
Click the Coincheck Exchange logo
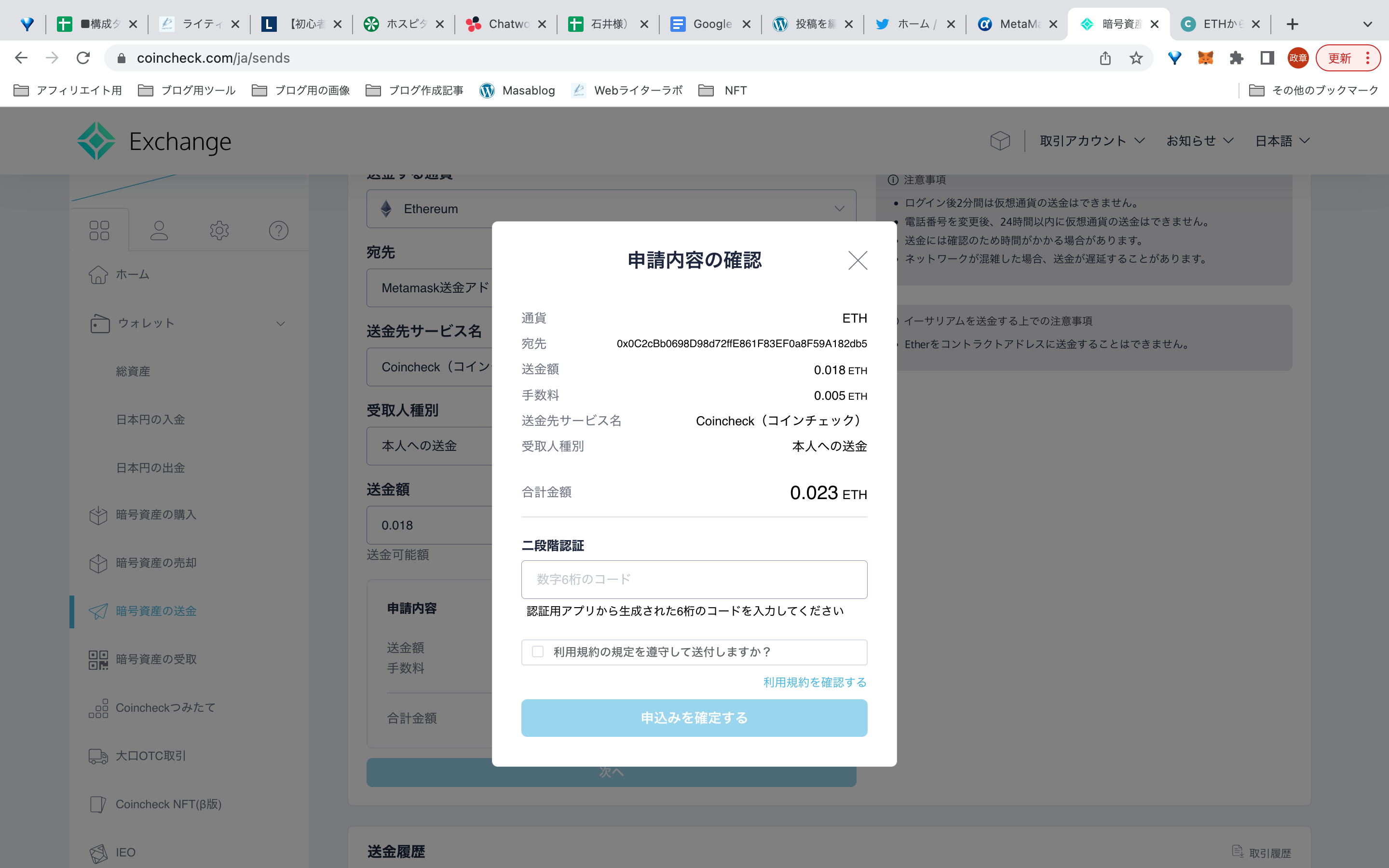point(154,141)
